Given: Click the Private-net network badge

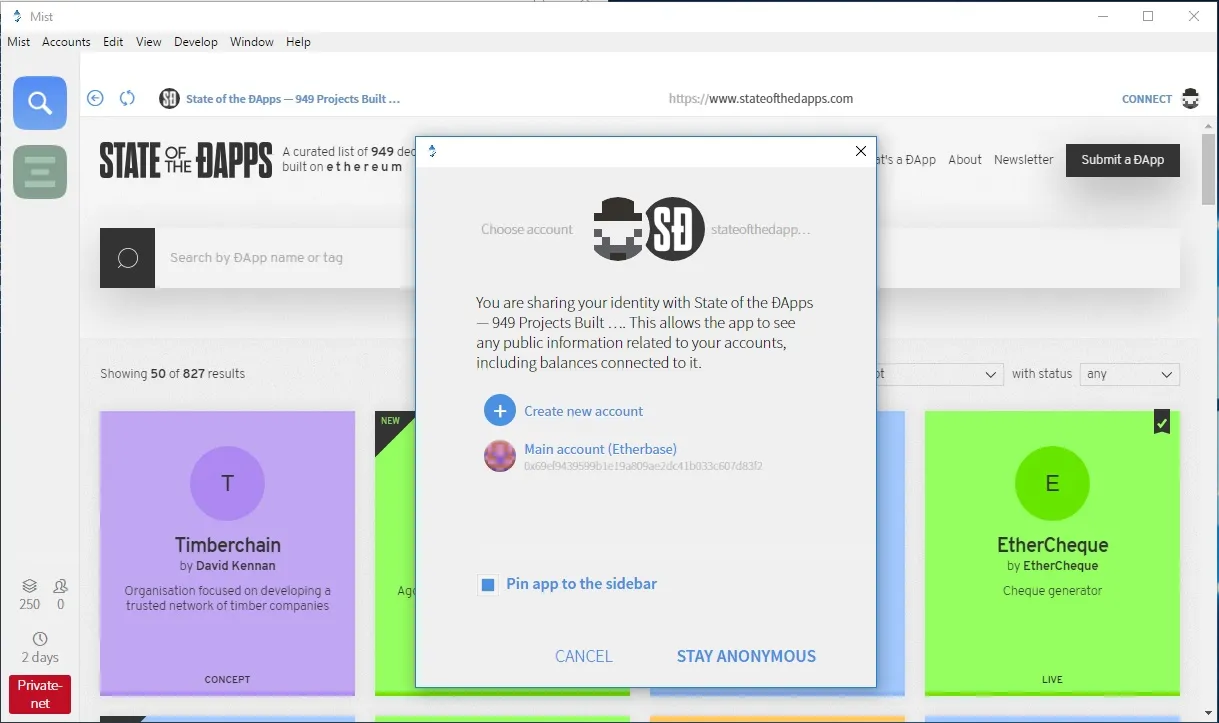Looking at the screenshot, I should coord(40,695).
